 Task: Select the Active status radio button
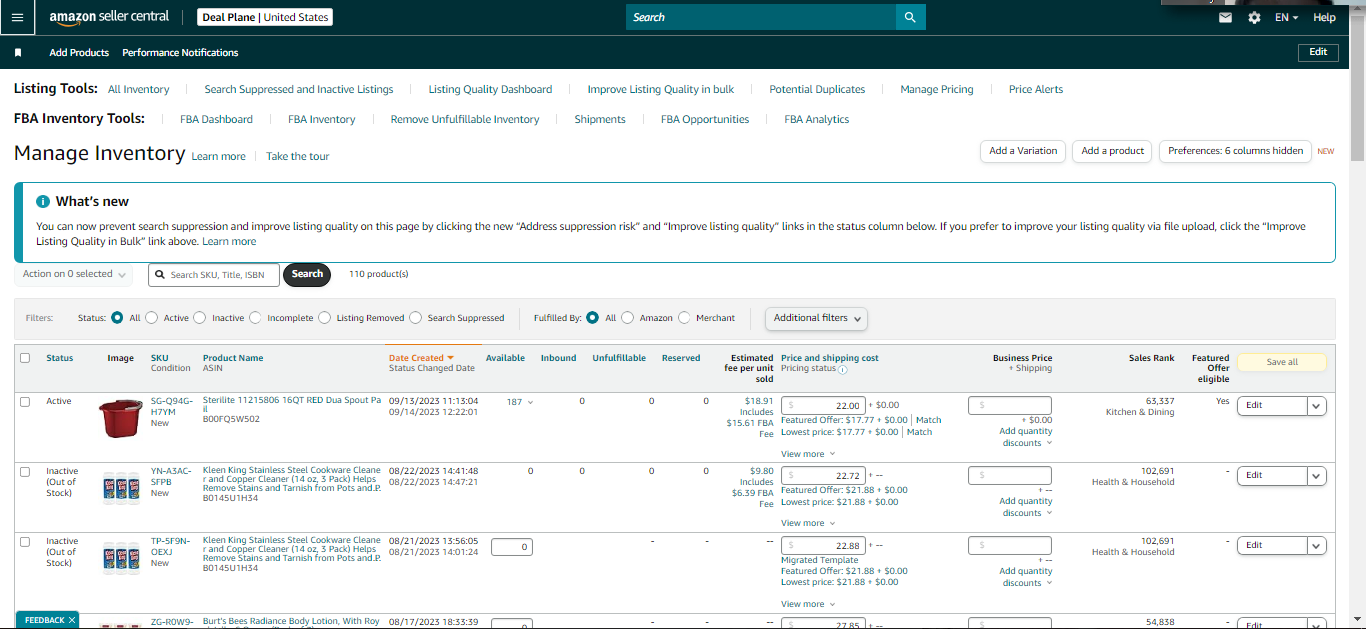(152, 318)
